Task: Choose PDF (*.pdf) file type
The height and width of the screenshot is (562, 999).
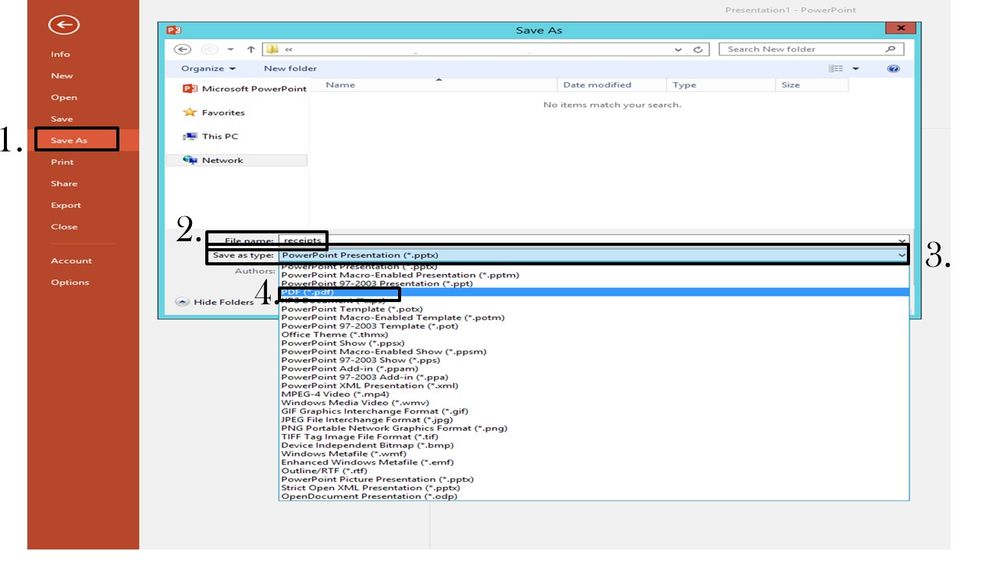Action: click(x=593, y=292)
